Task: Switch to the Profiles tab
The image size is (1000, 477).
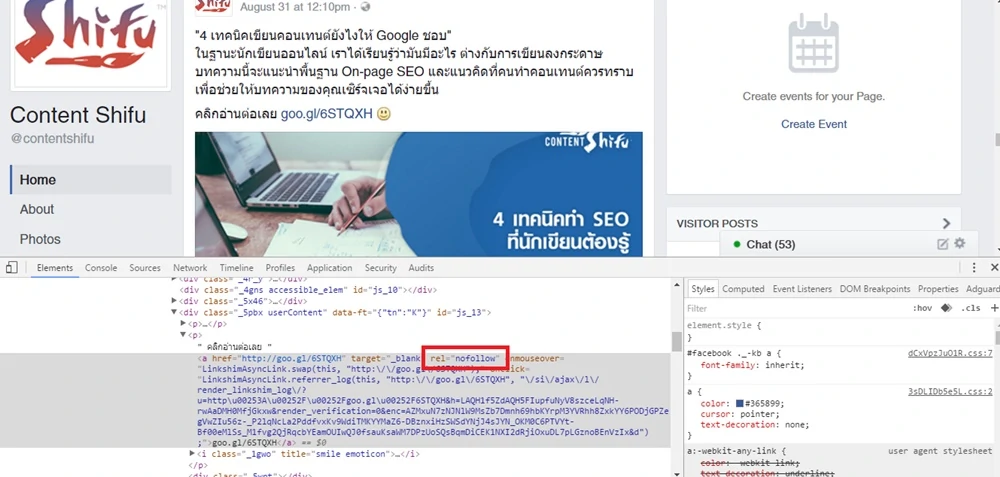Action: click(x=280, y=268)
